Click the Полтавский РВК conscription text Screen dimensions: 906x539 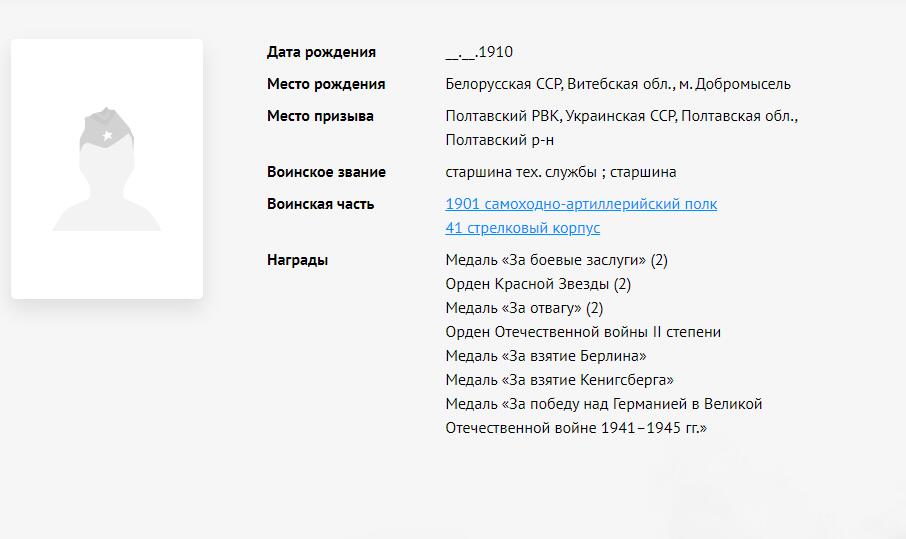click(x=501, y=116)
